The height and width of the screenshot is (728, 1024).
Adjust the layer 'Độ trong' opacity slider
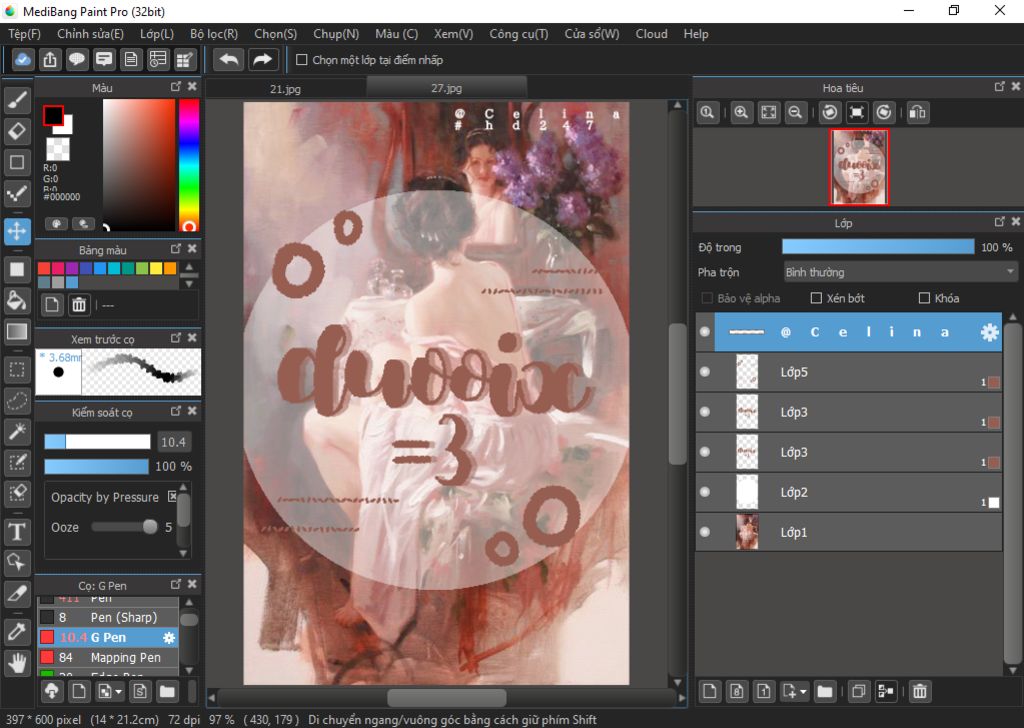click(x=878, y=247)
